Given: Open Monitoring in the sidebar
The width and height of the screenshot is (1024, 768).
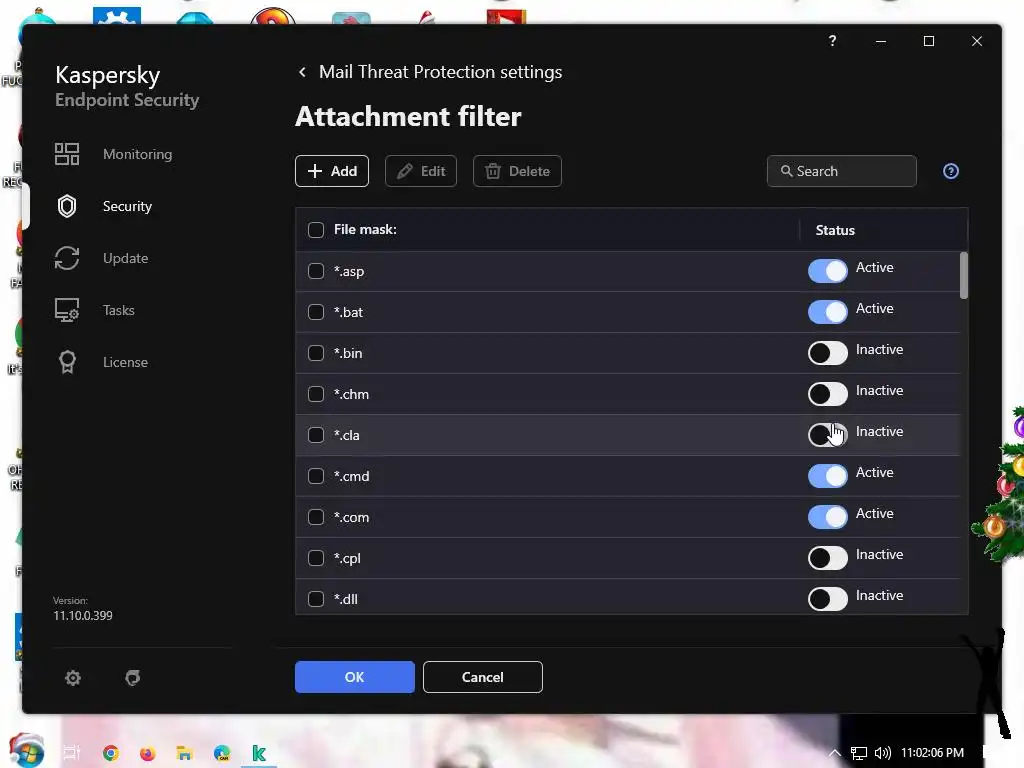Looking at the screenshot, I should [137, 154].
